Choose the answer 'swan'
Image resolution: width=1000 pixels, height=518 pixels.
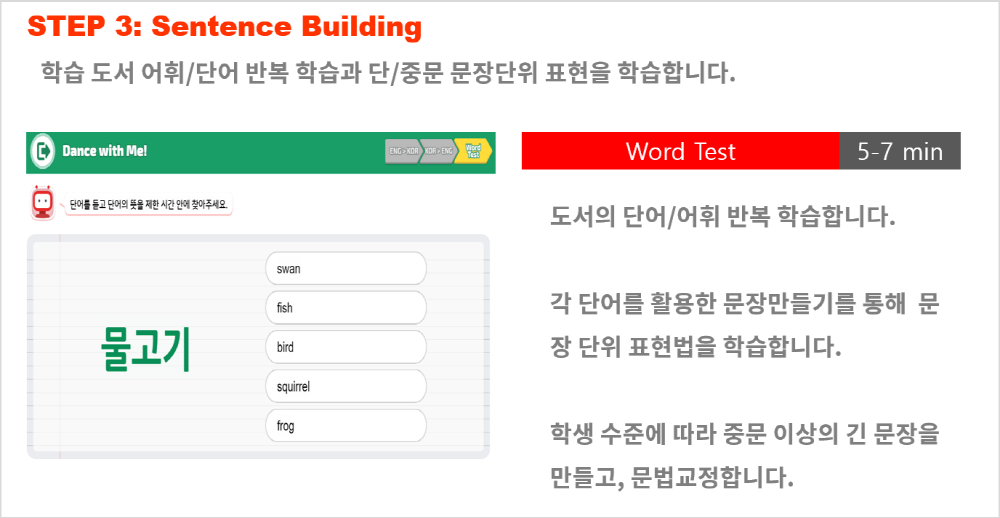click(346, 269)
